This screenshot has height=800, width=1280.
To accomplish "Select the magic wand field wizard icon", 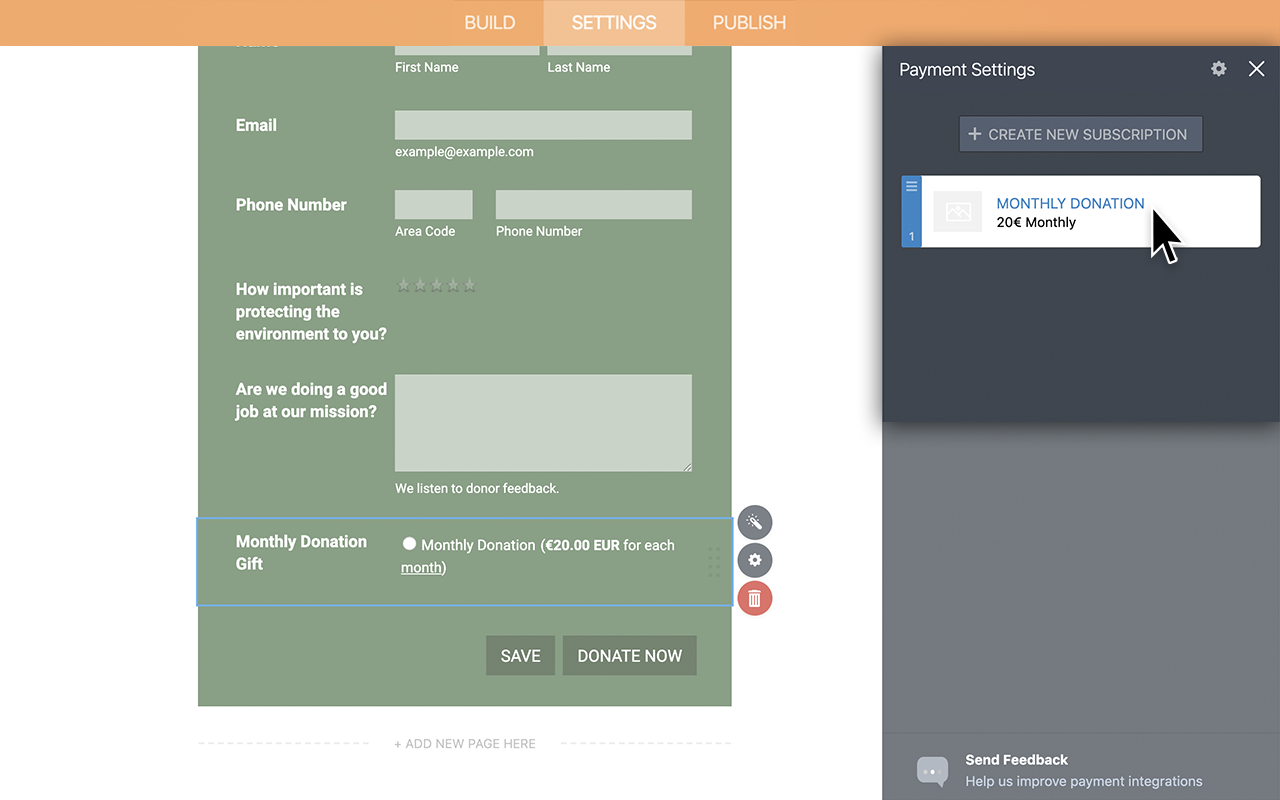I will [755, 522].
